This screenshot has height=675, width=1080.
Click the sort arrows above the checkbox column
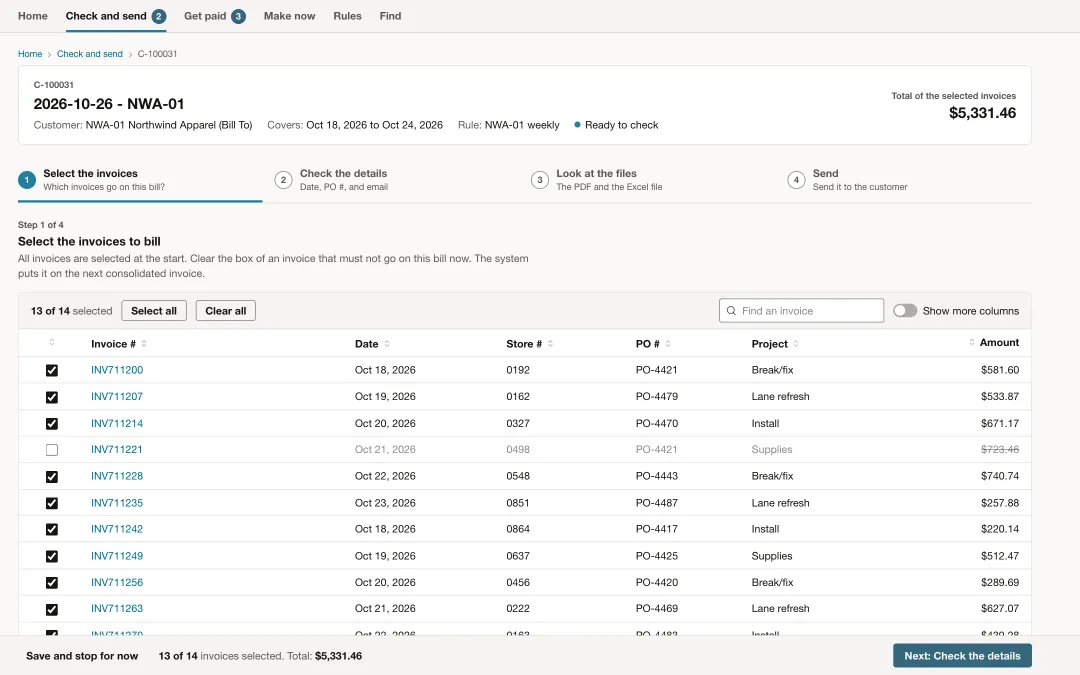coord(52,342)
